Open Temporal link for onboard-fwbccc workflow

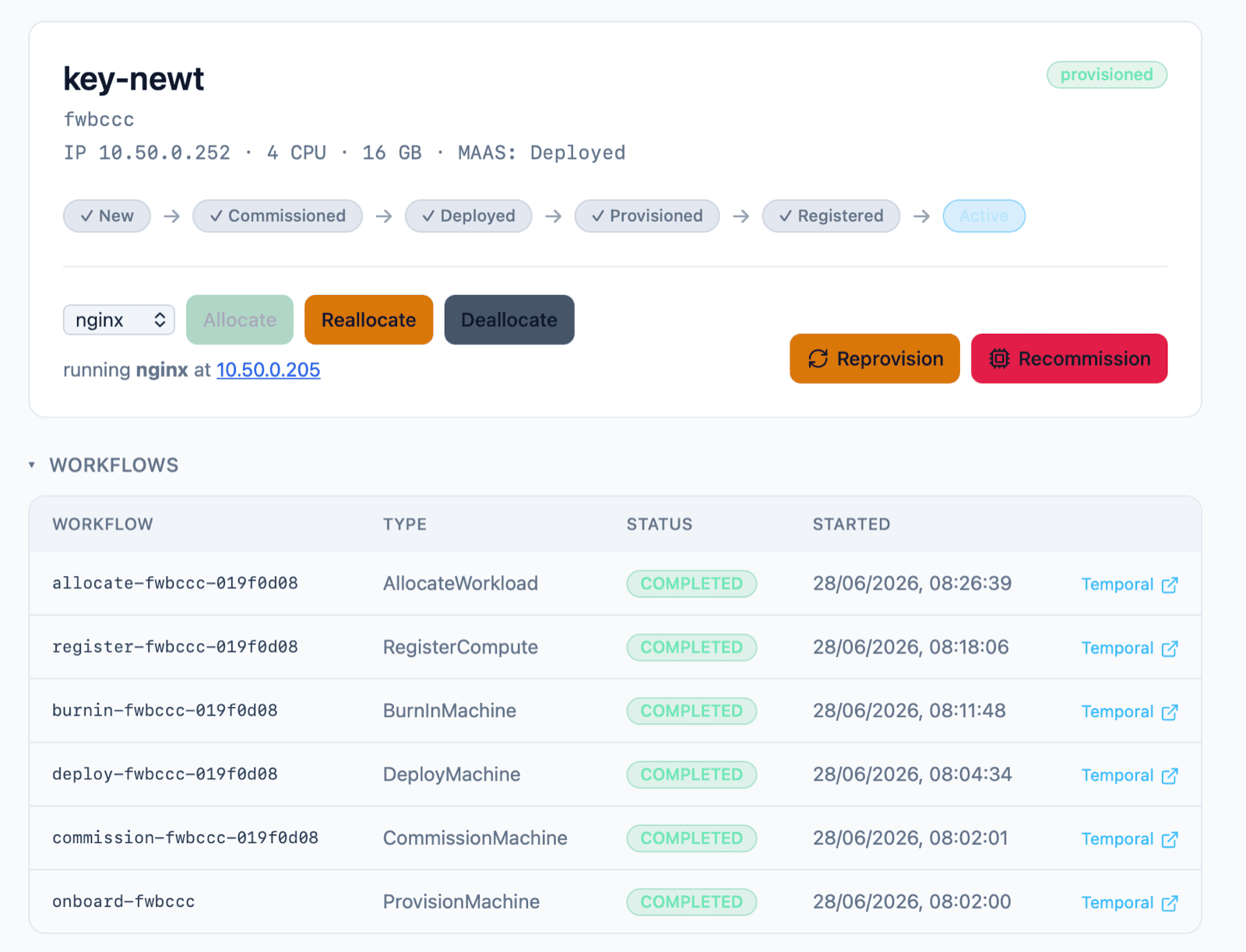tap(1129, 903)
